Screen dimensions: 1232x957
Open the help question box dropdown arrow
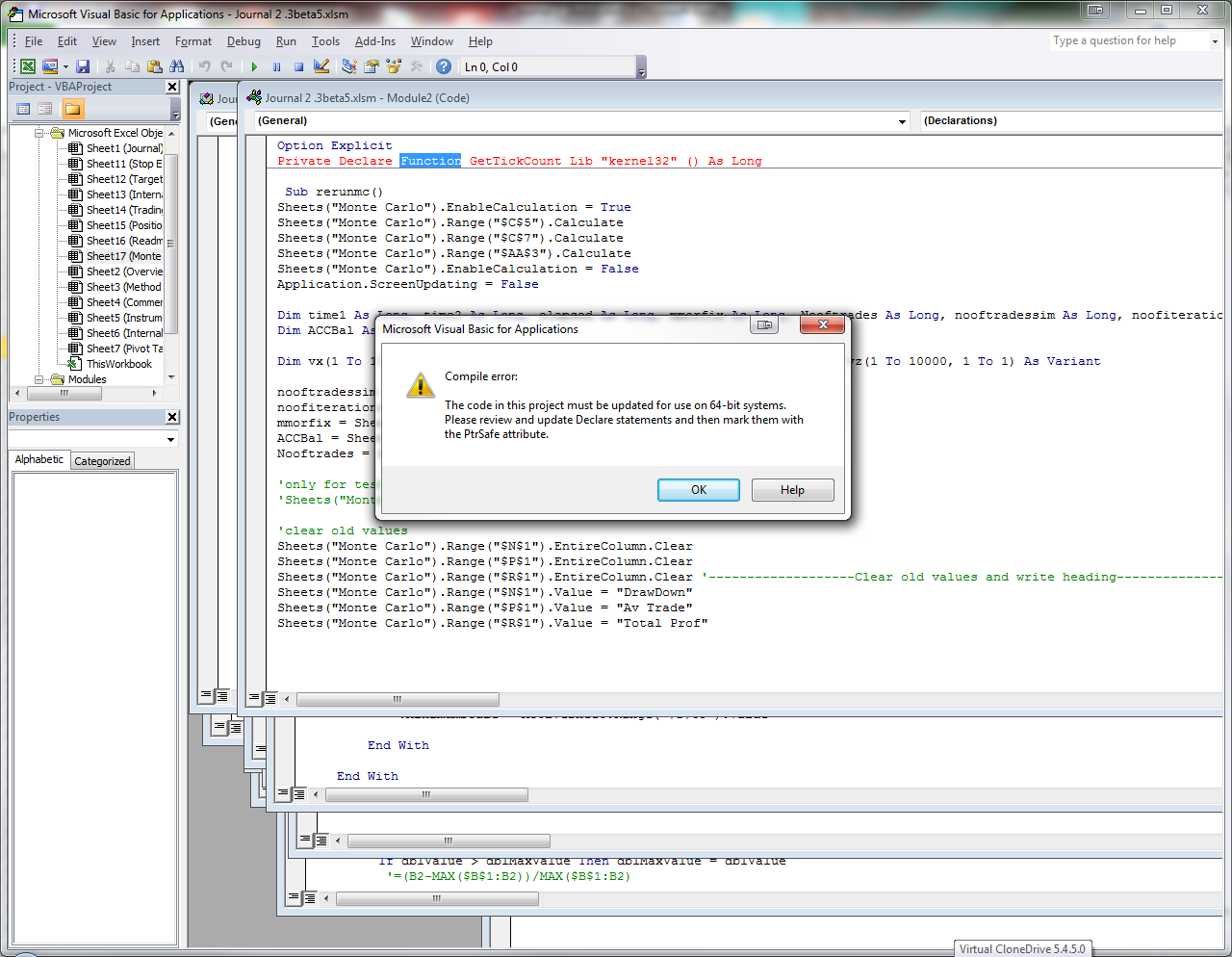[x=1215, y=41]
